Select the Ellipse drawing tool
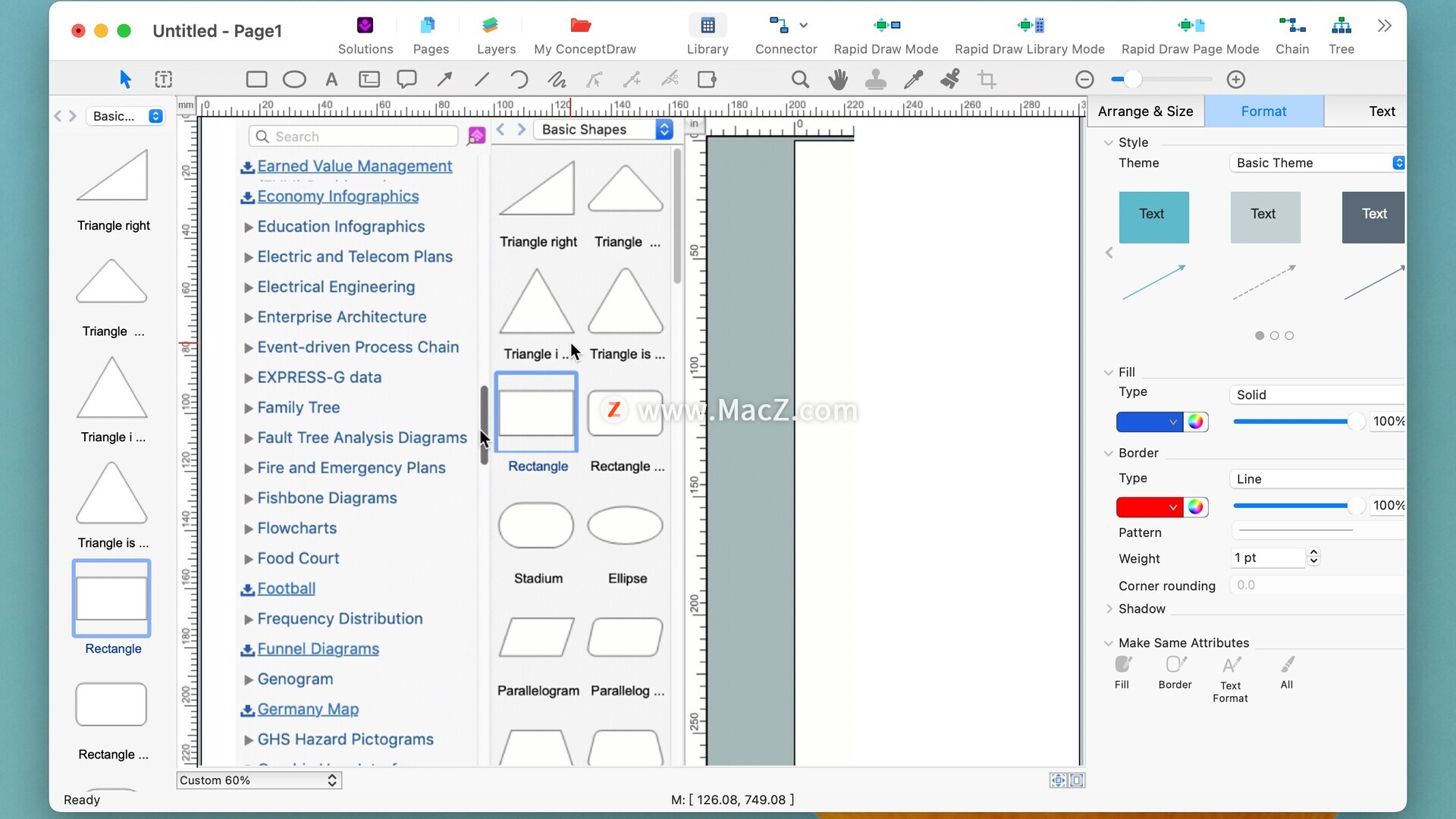This screenshot has height=819, width=1456. (294, 79)
